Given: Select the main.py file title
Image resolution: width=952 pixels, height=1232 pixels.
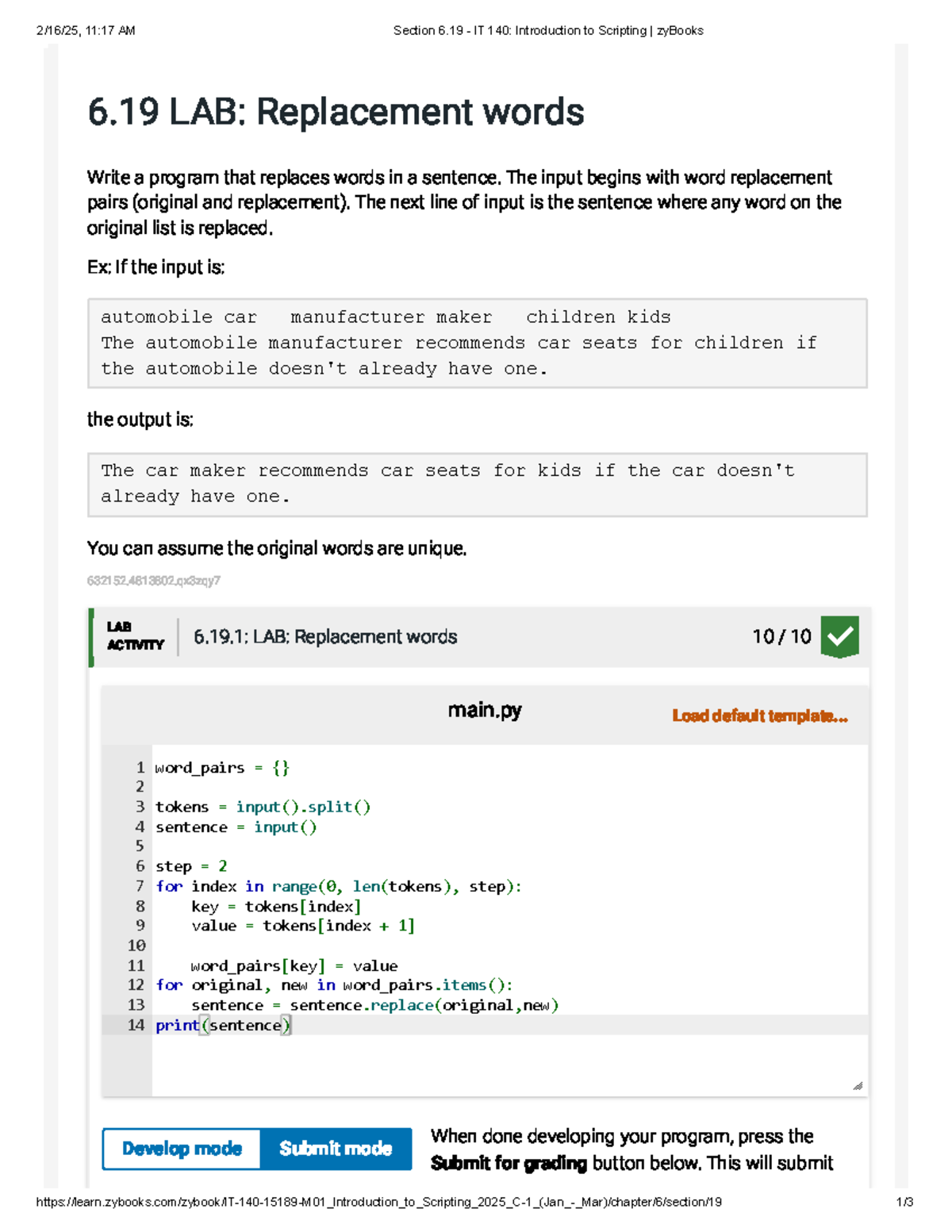Looking at the screenshot, I should coord(484,710).
